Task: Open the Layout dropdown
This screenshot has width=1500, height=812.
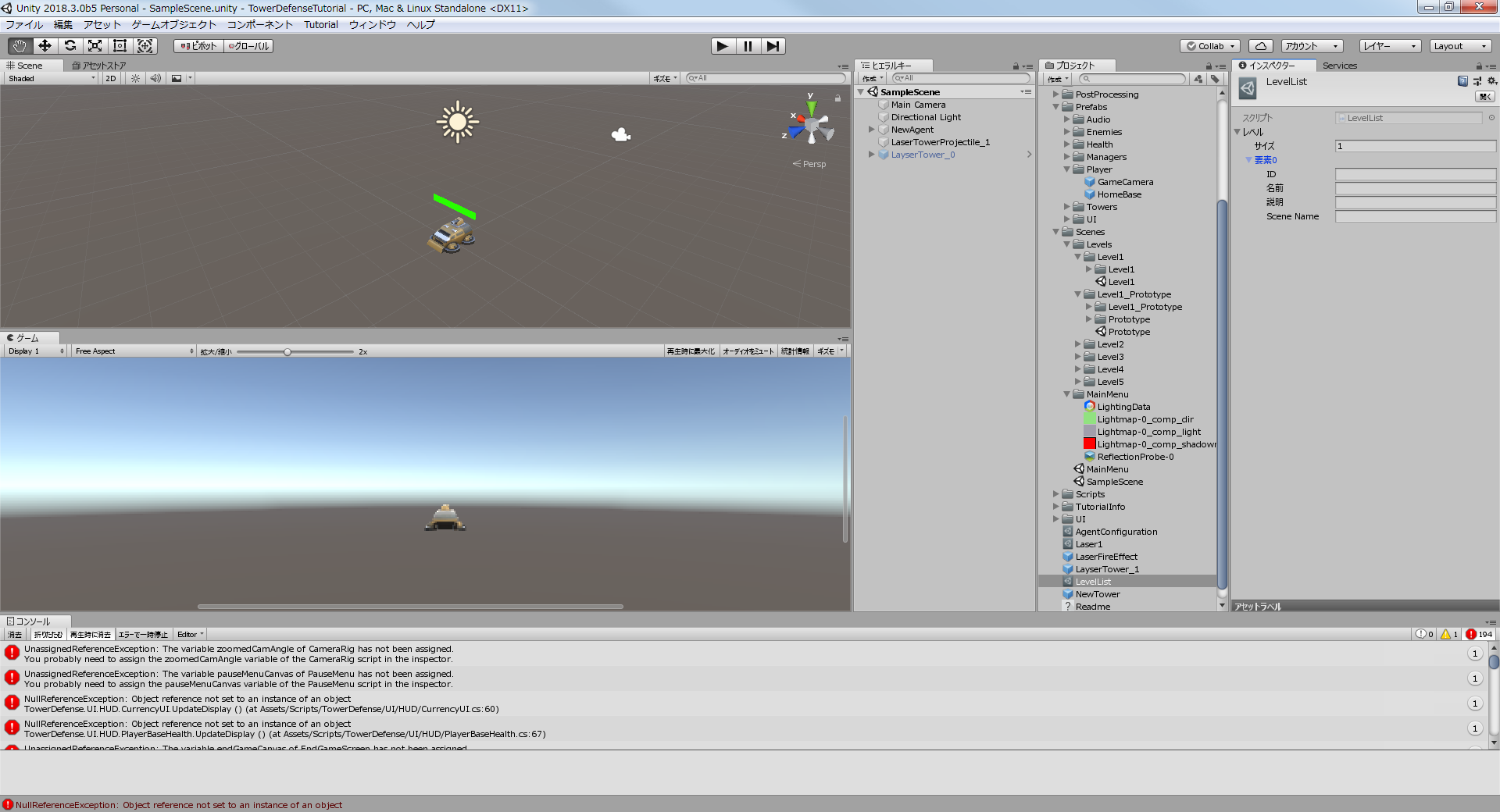Action: tap(1461, 46)
